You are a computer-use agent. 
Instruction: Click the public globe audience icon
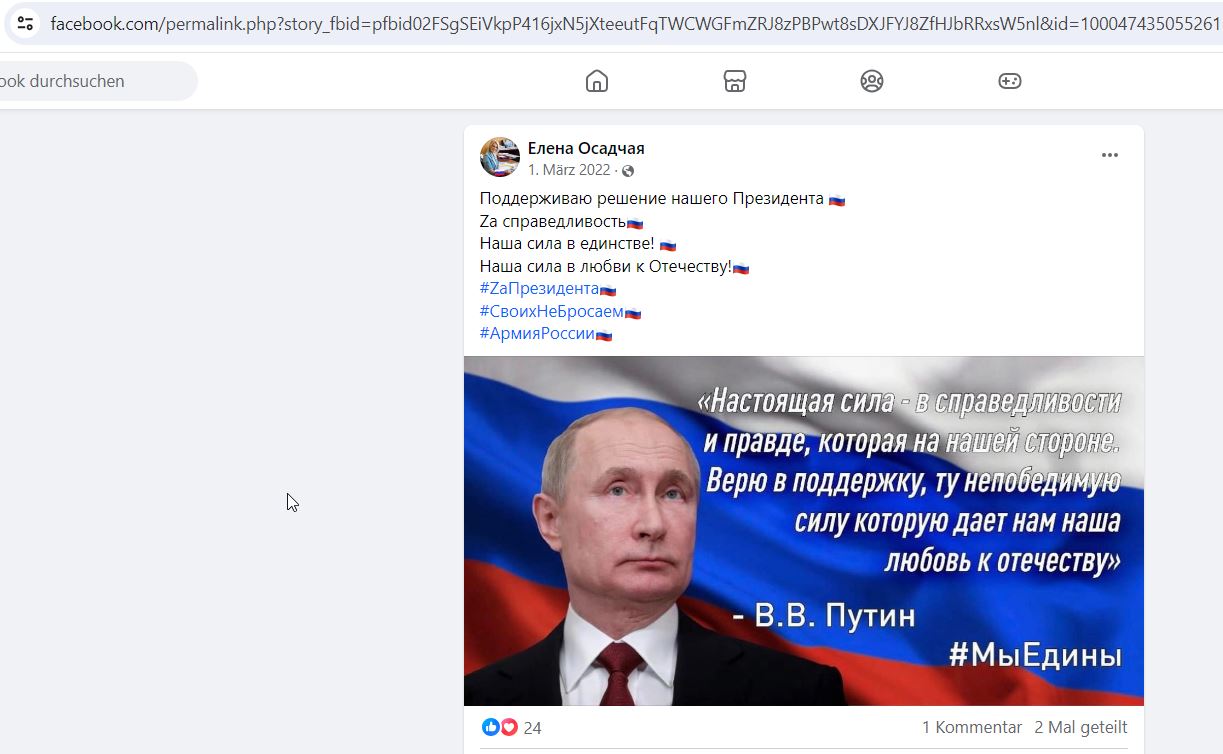point(628,171)
